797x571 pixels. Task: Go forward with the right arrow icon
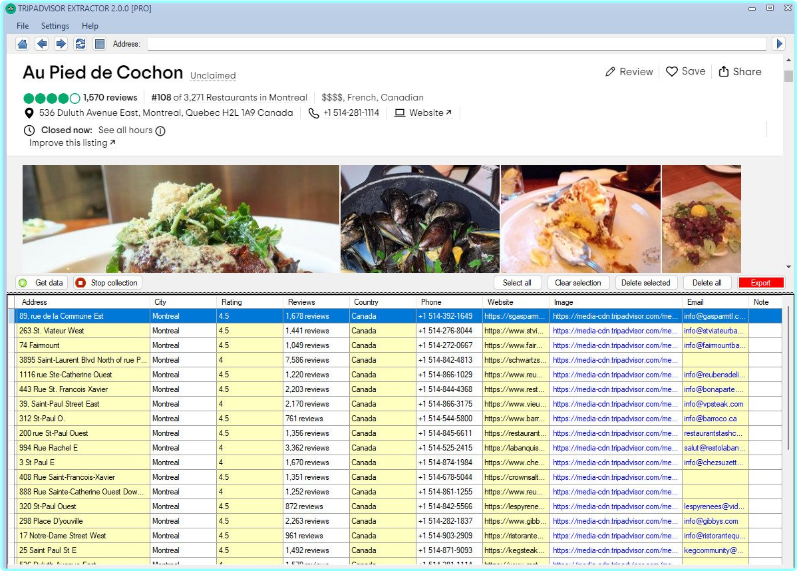point(61,44)
